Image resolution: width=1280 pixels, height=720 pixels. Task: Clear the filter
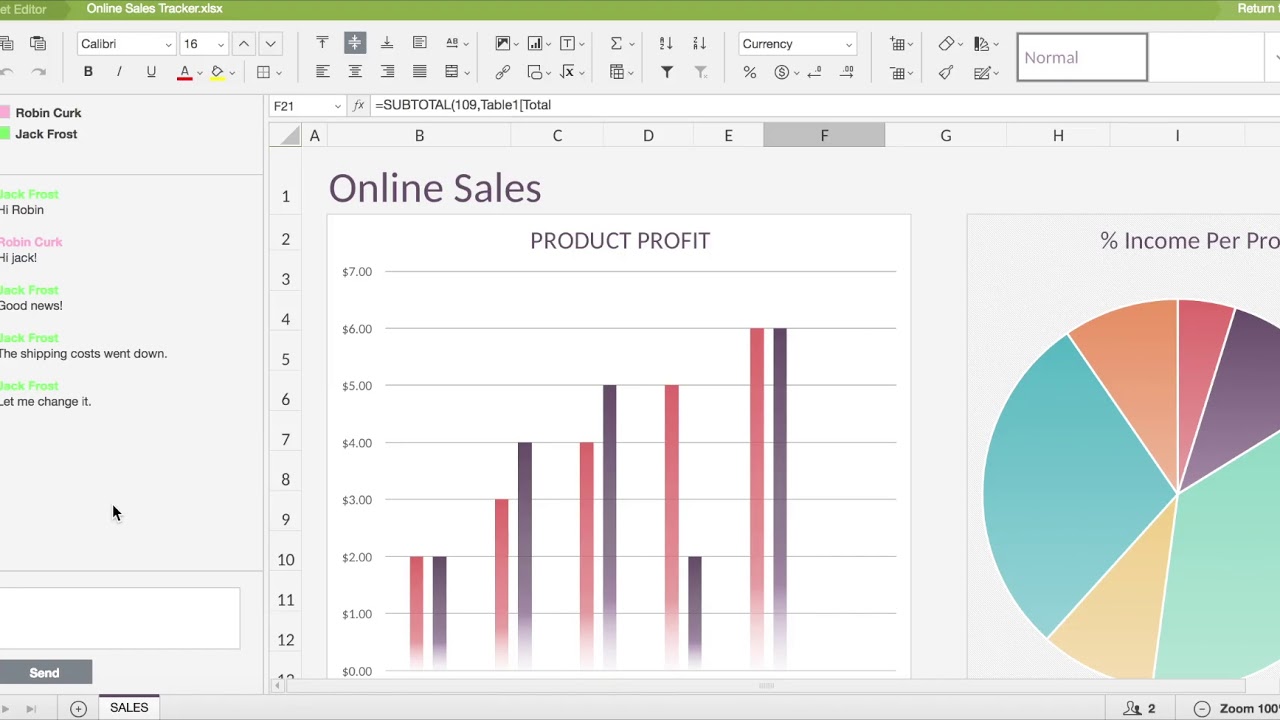pos(701,72)
